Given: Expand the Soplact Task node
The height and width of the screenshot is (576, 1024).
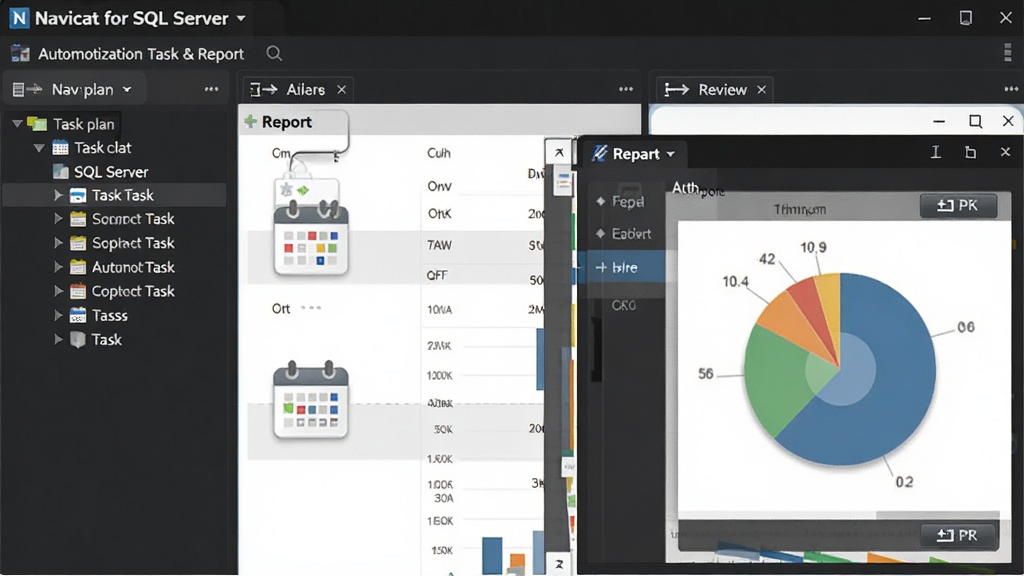Looking at the screenshot, I should [57, 242].
